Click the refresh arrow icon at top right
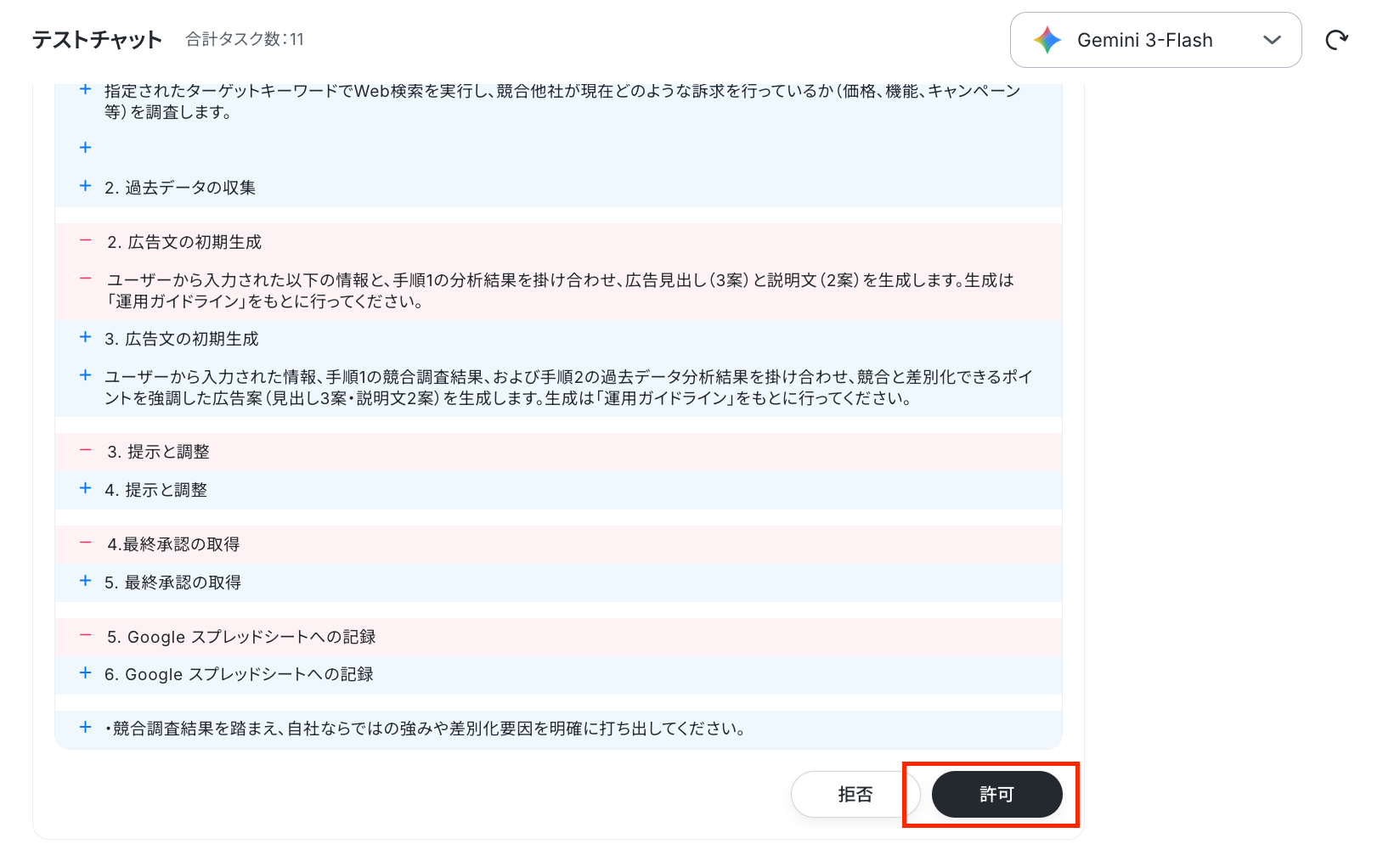Image resolution: width=1400 pixels, height=844 pixels. [1337, 40]
